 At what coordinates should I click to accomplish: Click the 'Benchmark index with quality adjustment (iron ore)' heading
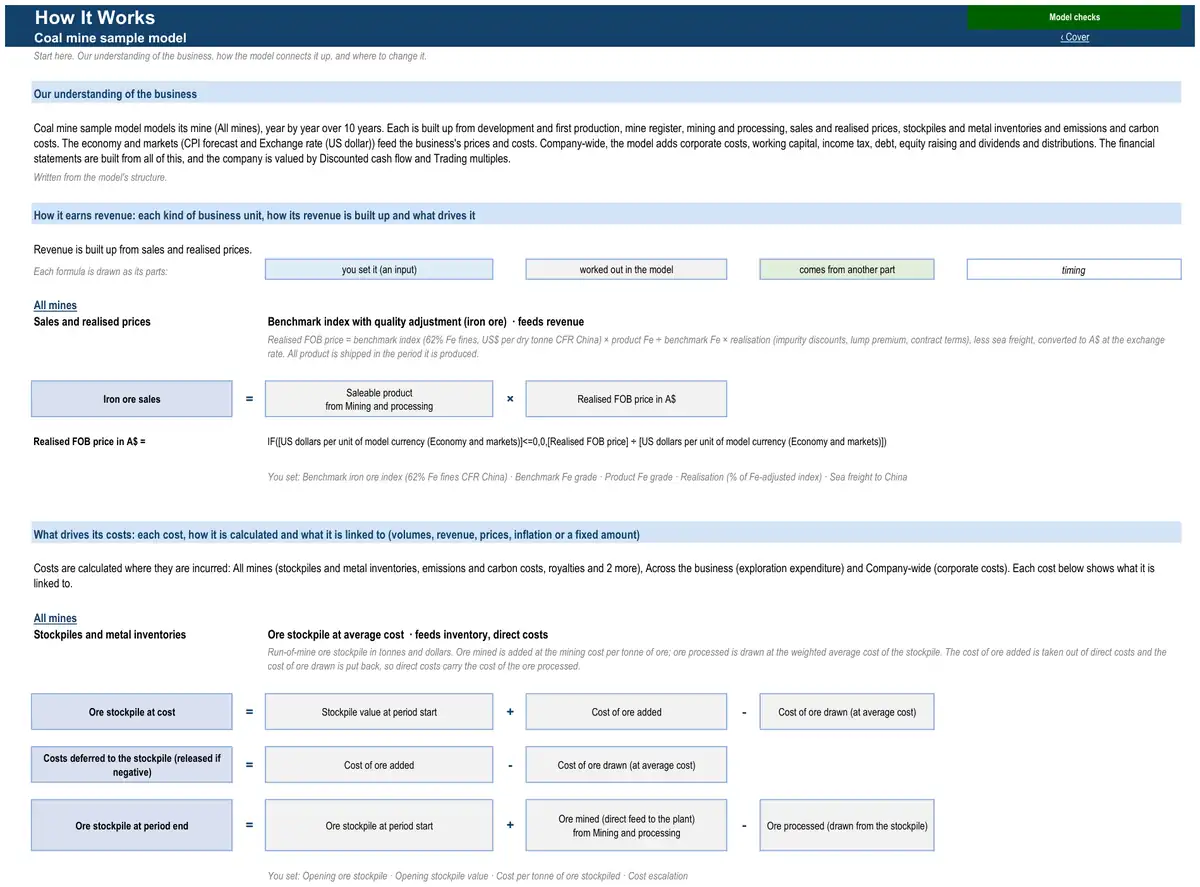387,322
